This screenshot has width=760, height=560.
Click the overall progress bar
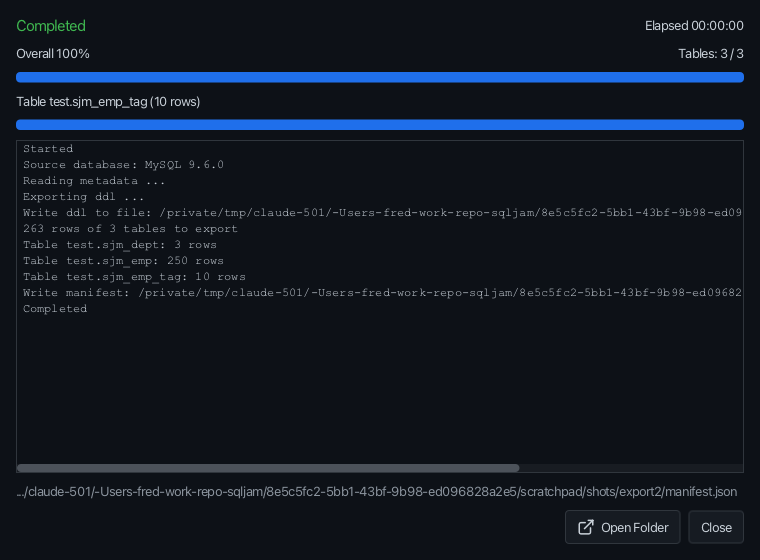pyautogui.click(x=380, y=77)
